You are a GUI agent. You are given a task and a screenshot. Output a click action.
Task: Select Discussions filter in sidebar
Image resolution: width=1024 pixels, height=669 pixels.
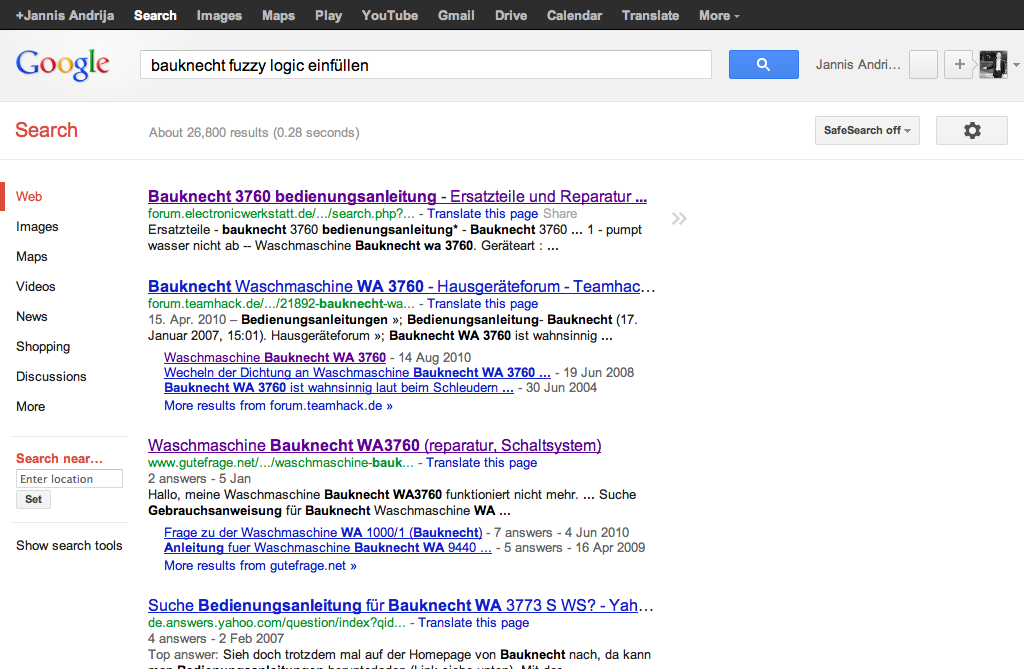click(51, 376)
